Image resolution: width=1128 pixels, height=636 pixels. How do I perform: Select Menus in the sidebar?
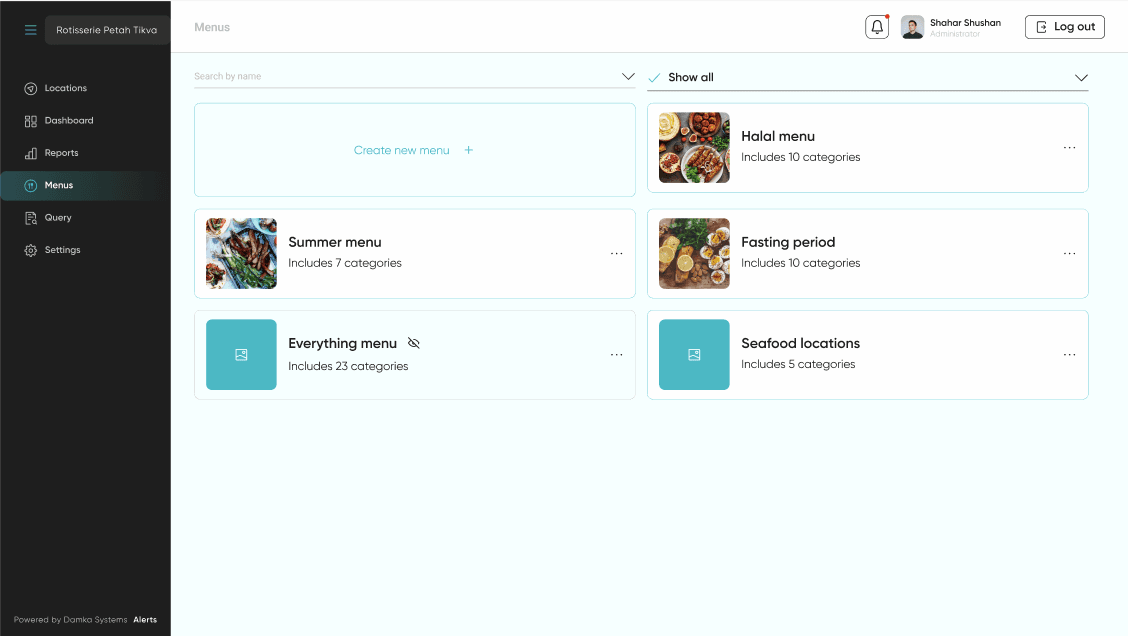pyautogui.click(x=59, y=185)
